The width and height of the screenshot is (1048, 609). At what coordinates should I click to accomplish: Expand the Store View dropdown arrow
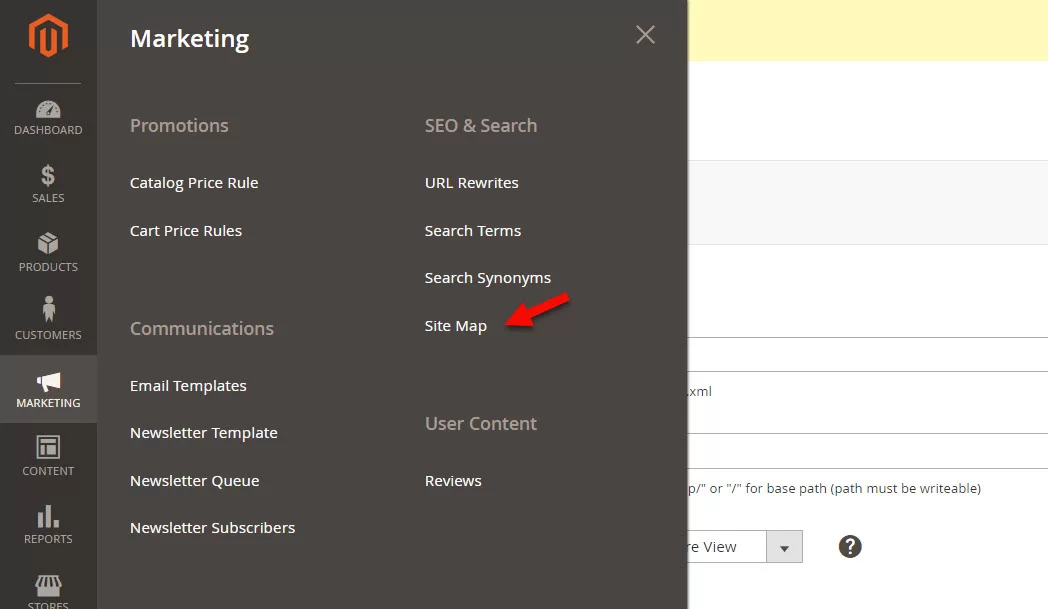(784, 547)
